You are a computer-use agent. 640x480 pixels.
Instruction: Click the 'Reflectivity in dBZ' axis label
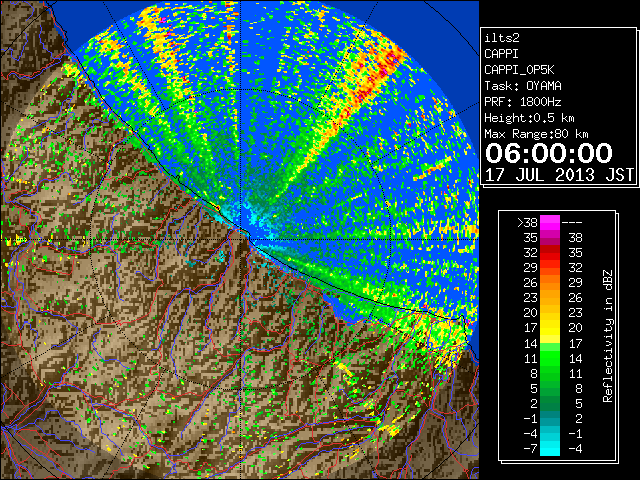pos(608,336)
